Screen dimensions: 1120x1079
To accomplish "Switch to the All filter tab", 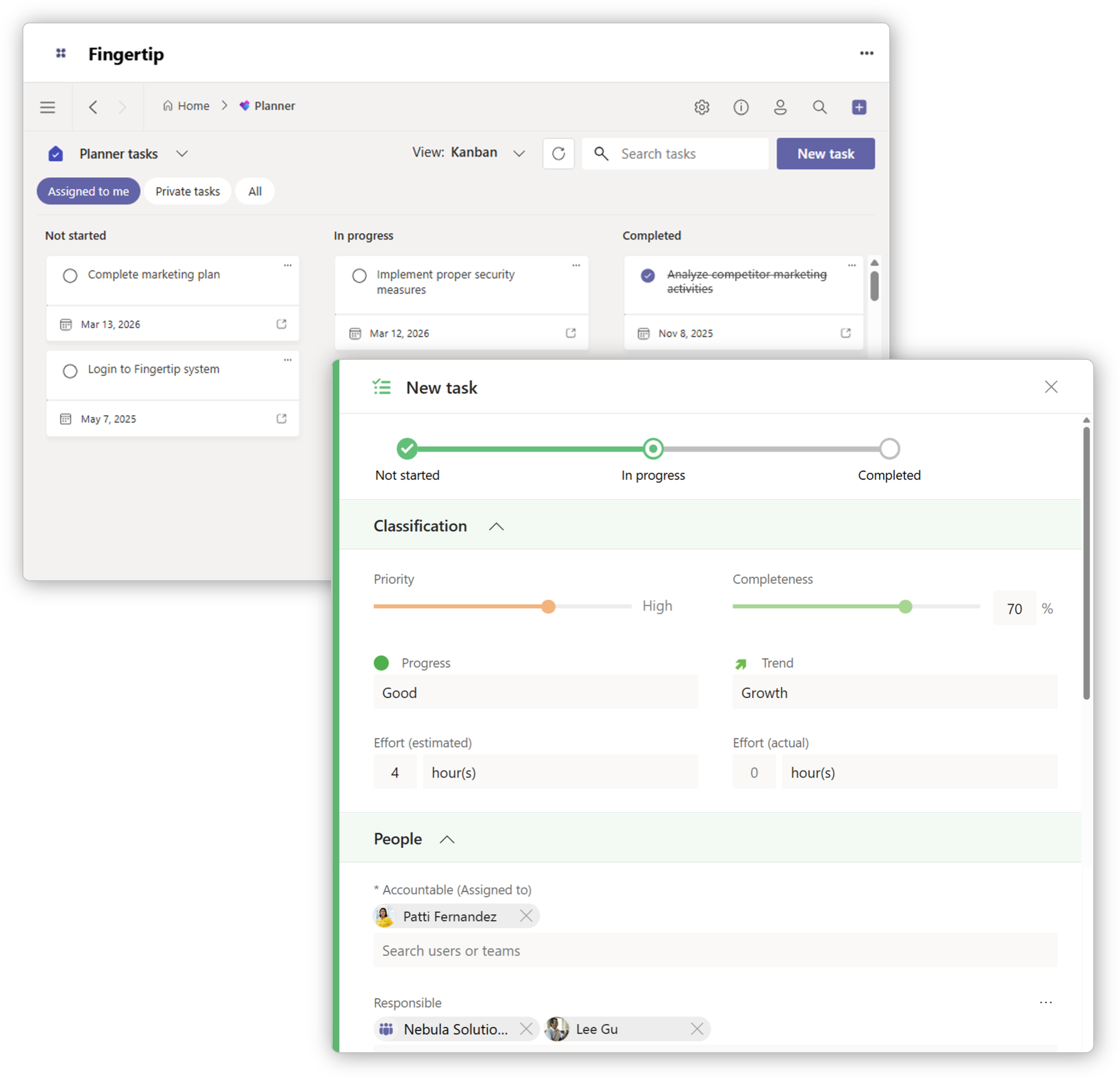I will click(255, 192).
